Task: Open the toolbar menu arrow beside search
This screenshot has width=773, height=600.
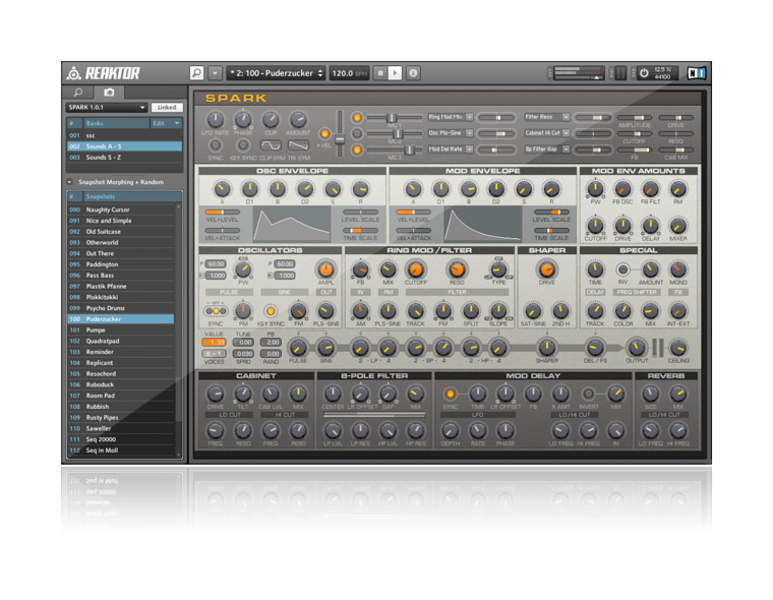Action: [x=215, y=73]
